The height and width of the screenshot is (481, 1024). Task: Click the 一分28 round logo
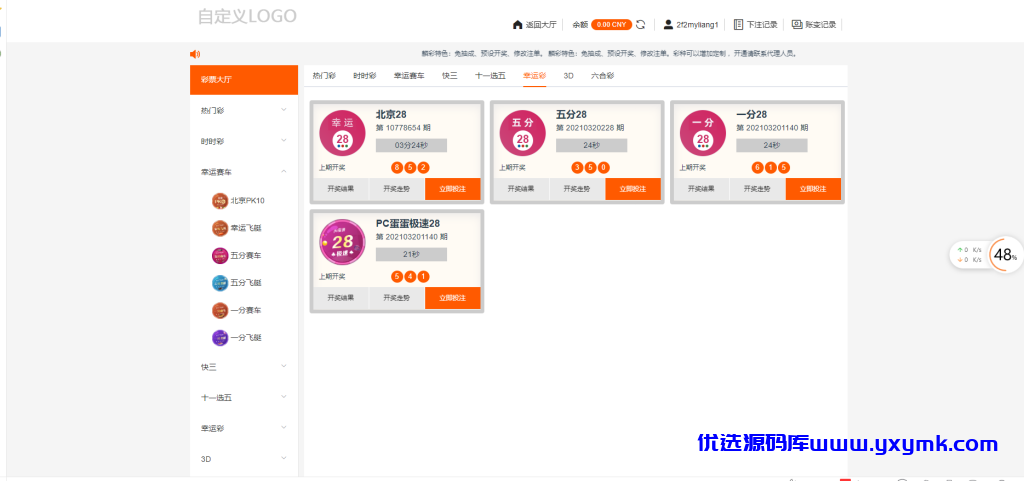pos(703,133)
